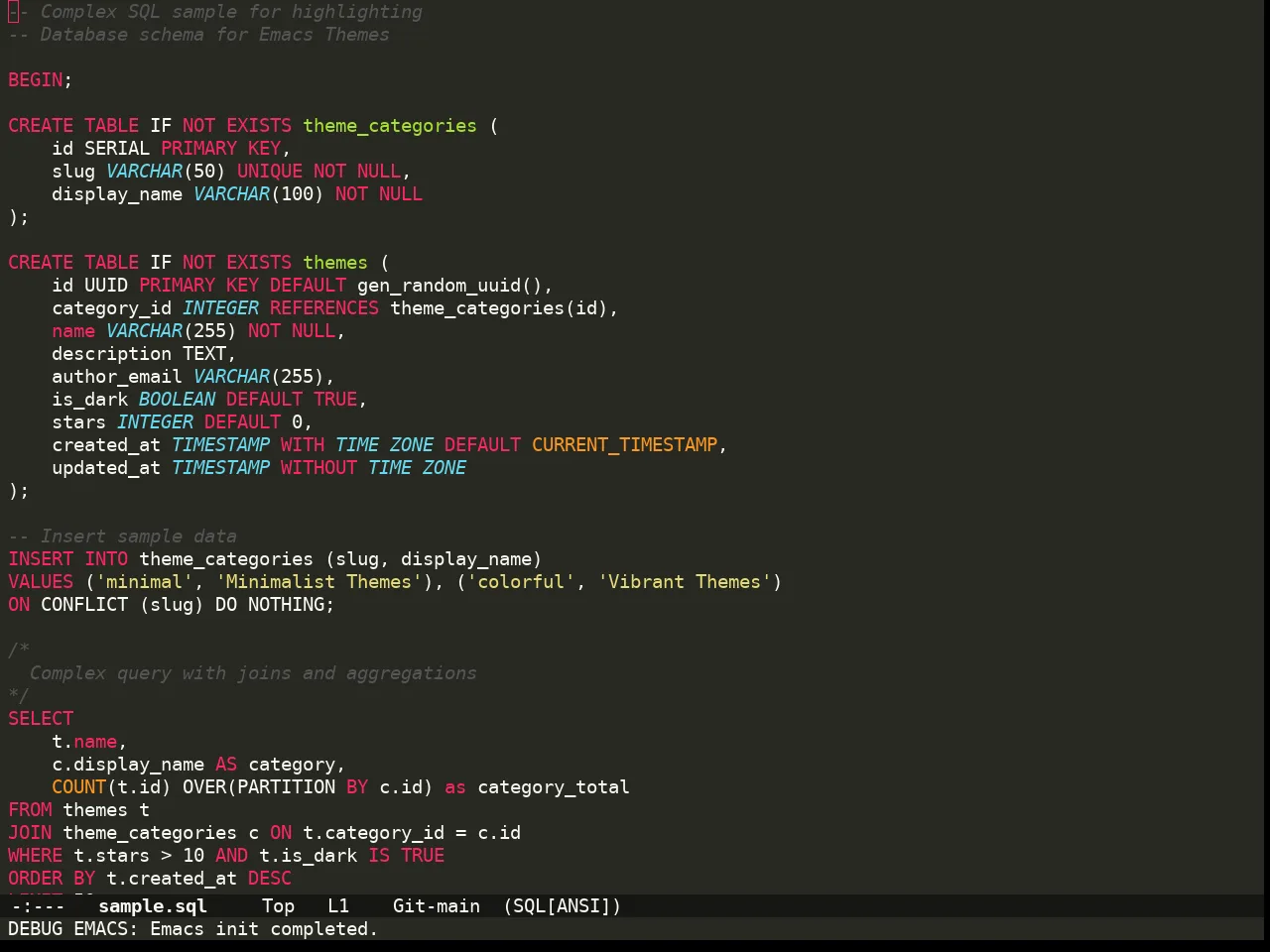Screen dimensions: 1270x952
Task: Click 'c.display_name' in the select list
Action: (x=128, y=765)
